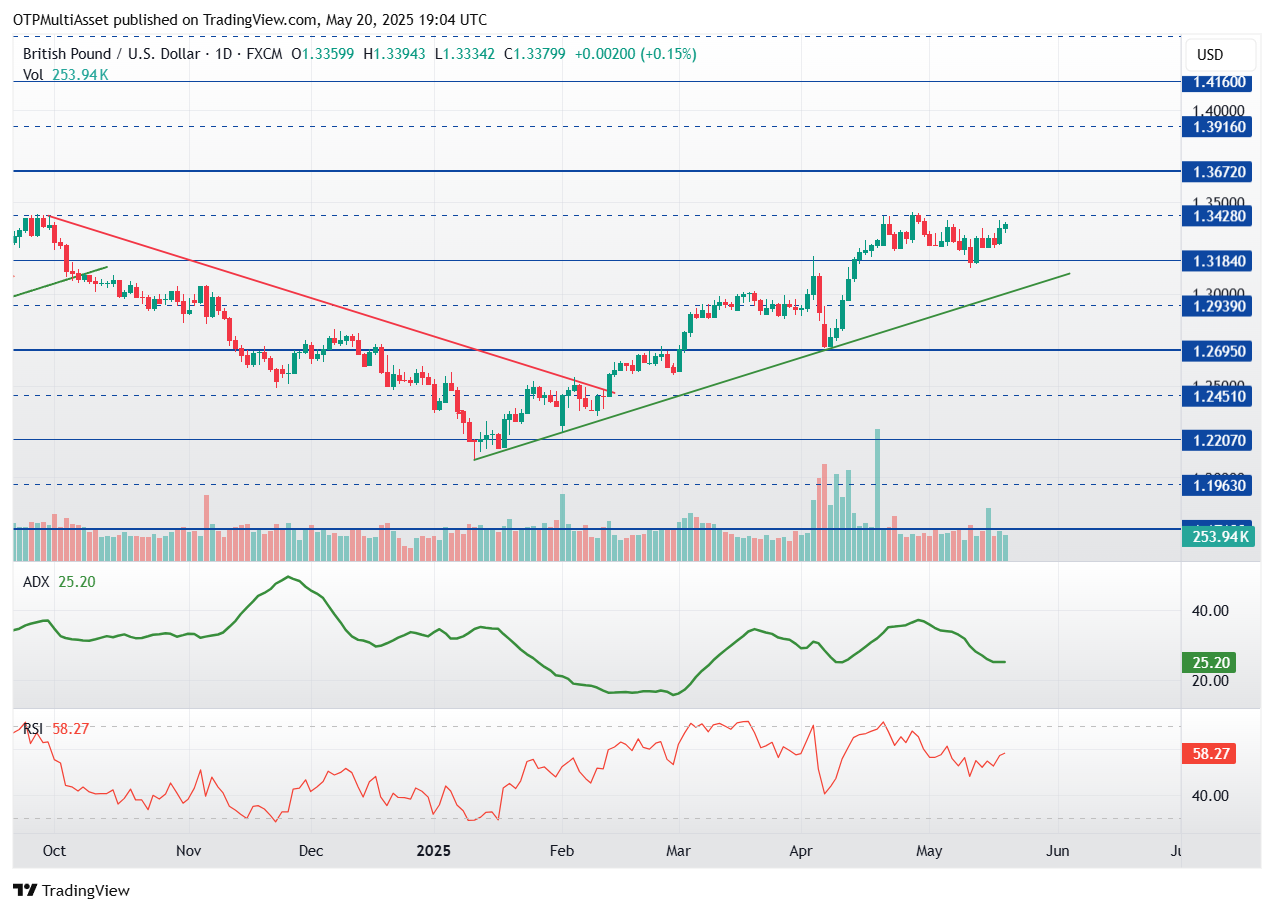Click the +0.00200 (+0.15%) change value
Image resolution: width=1274 pixels, height=912 pixels.
pyautogui.click(x=635, y=54)
